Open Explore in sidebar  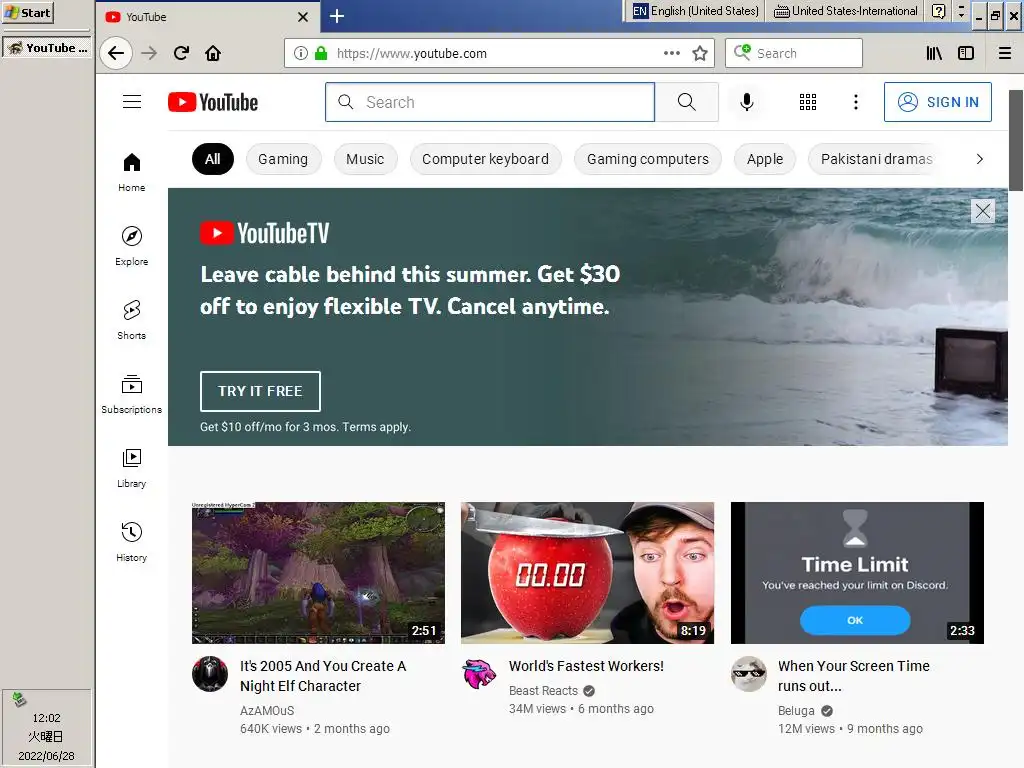tap(132, 246)
